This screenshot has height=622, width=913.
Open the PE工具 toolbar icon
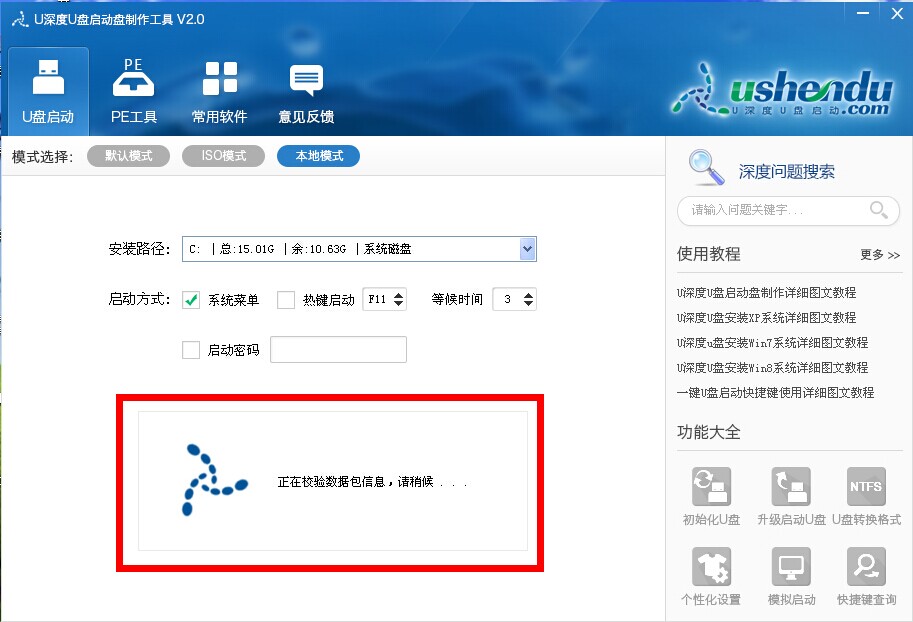(x=133, y=91)
